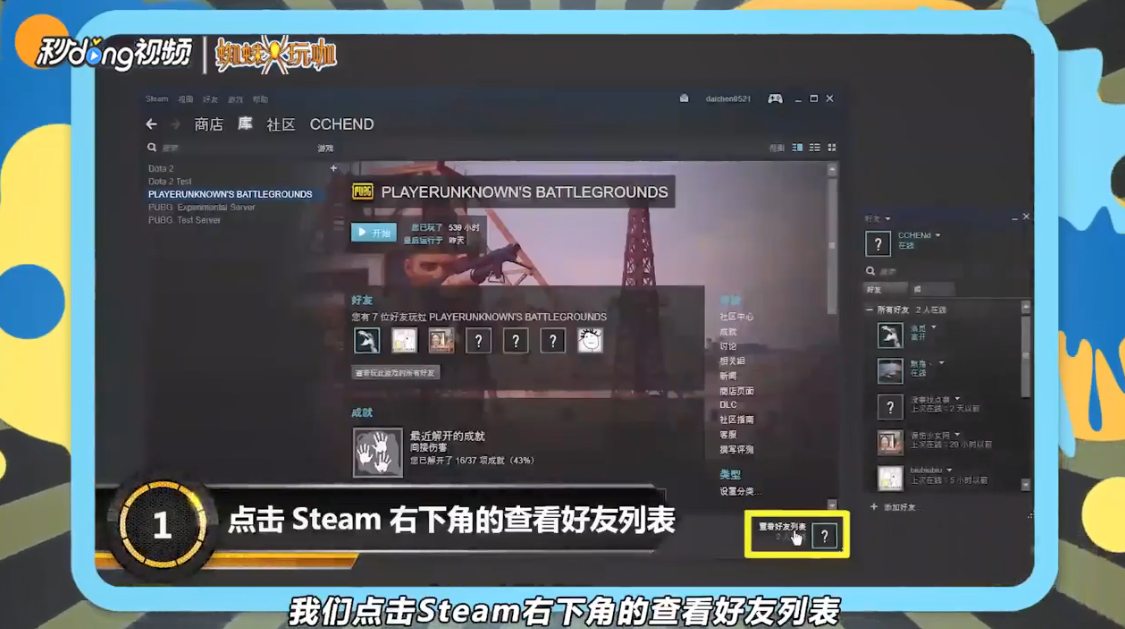Click friends window search magnifier icon
The height and width of the screenshot is (629, 1125).
click(x=870, y=271)
